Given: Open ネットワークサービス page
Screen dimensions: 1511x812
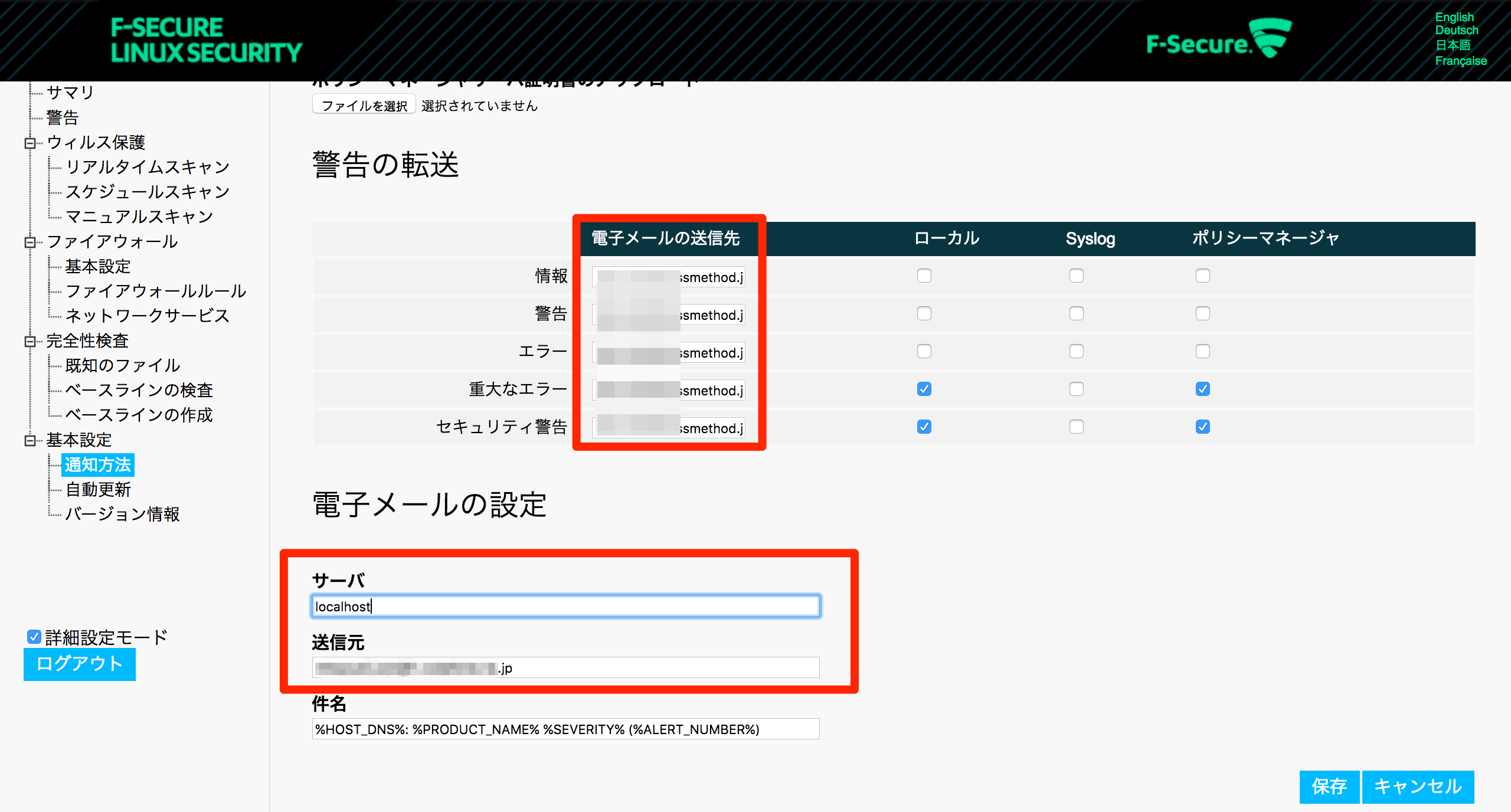Looking at the screenshot, I should [148, 316].
